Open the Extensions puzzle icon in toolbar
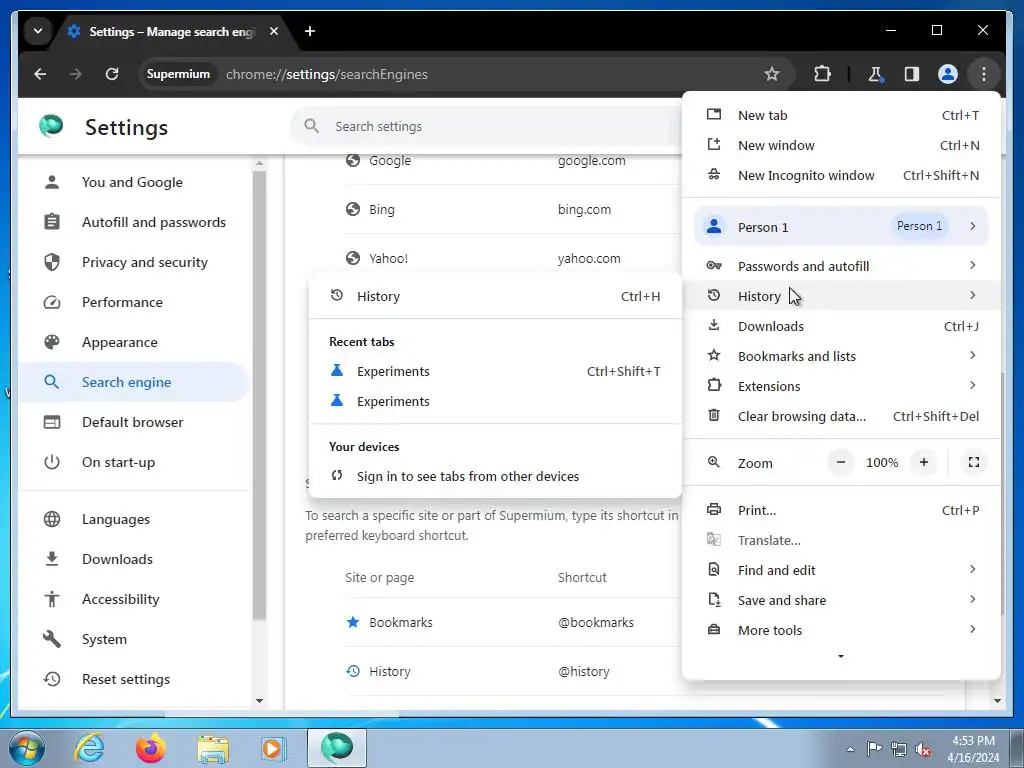 [822, 74]
